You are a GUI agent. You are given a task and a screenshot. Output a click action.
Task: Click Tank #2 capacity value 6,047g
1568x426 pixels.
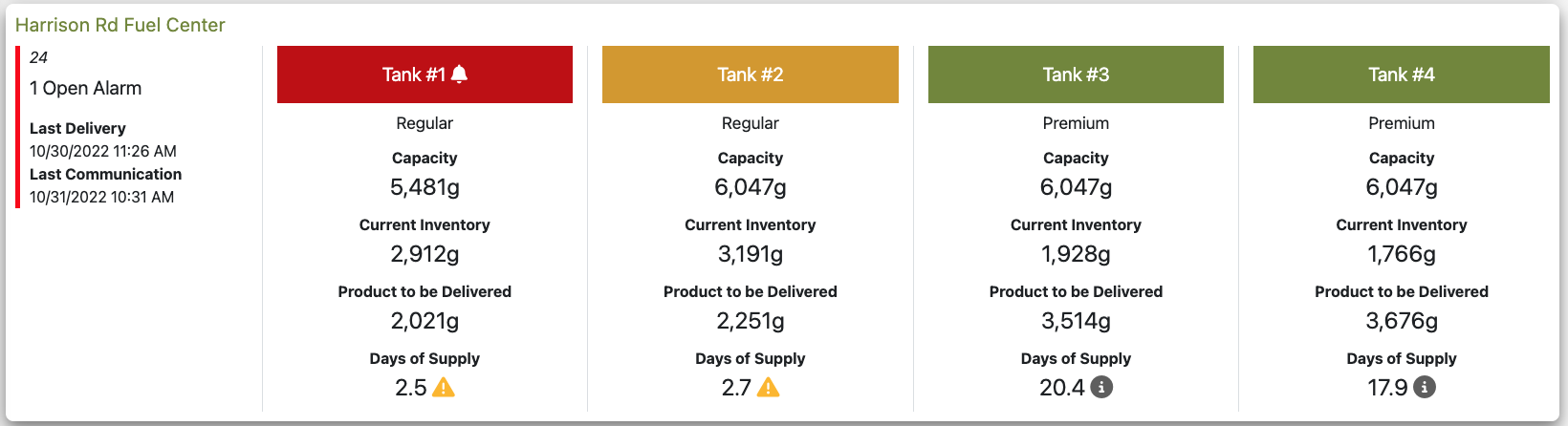pos(751,187)
